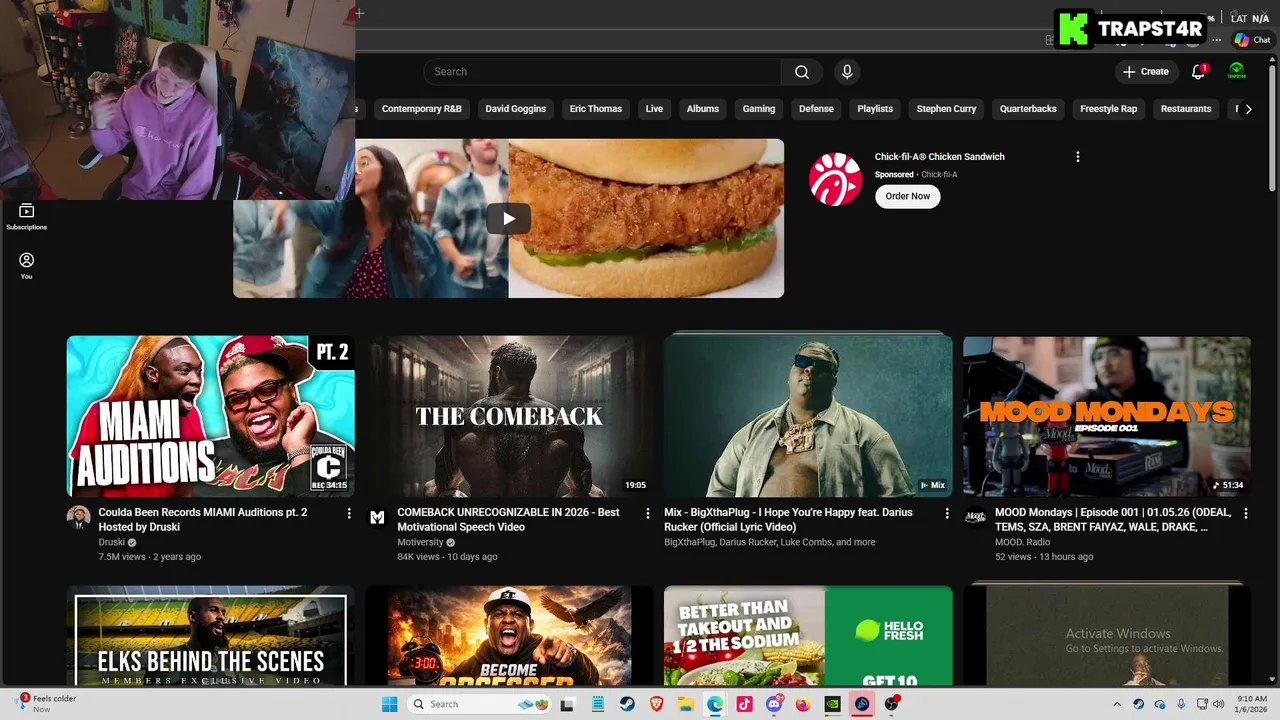Open options menu for Chick-fil-A ad
Screen dimensions: 1280x720
tap(1077, 157)
